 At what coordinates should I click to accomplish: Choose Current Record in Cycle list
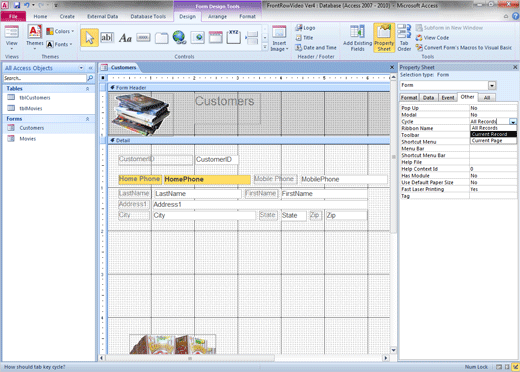(493, 134)
